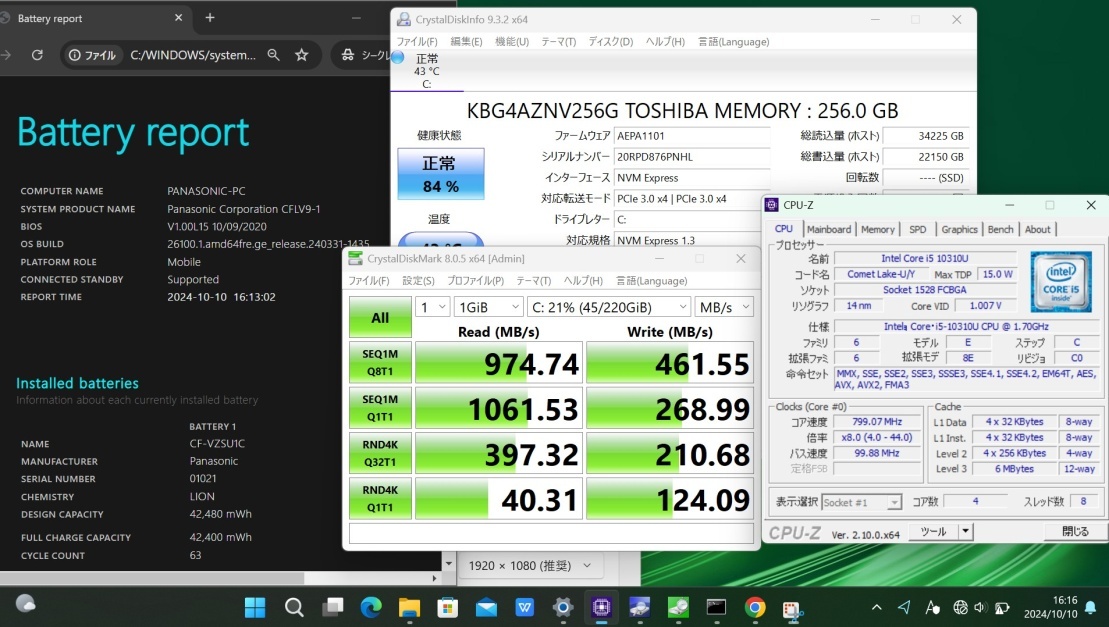Open Mail app from taskbar

[x=486, y=607]
